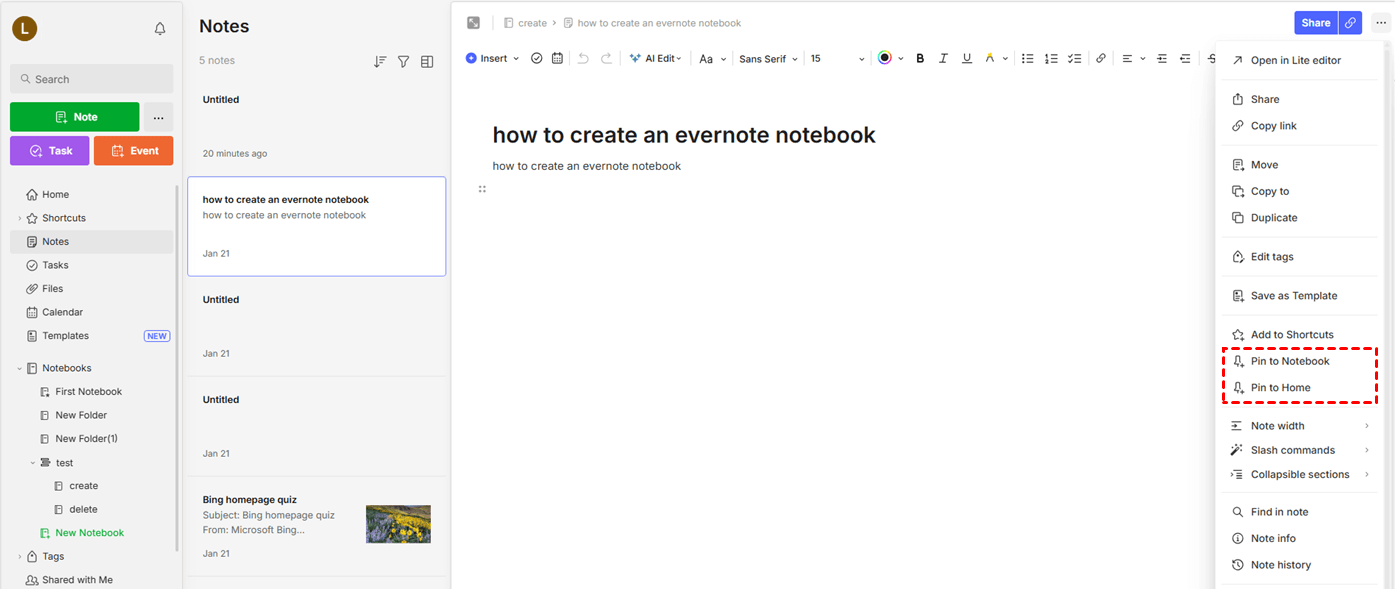Insert a checklist in the note
1395x589 pixels.
tap(1074, 59)
